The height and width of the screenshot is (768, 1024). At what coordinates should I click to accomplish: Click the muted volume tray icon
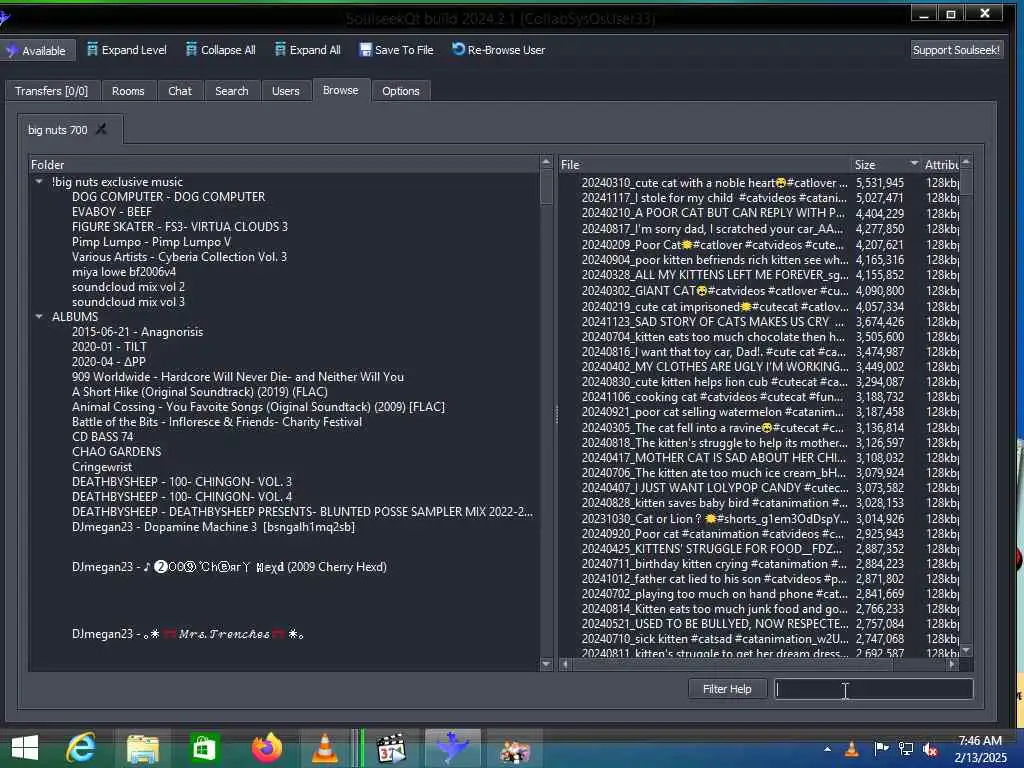pos(931,750)
